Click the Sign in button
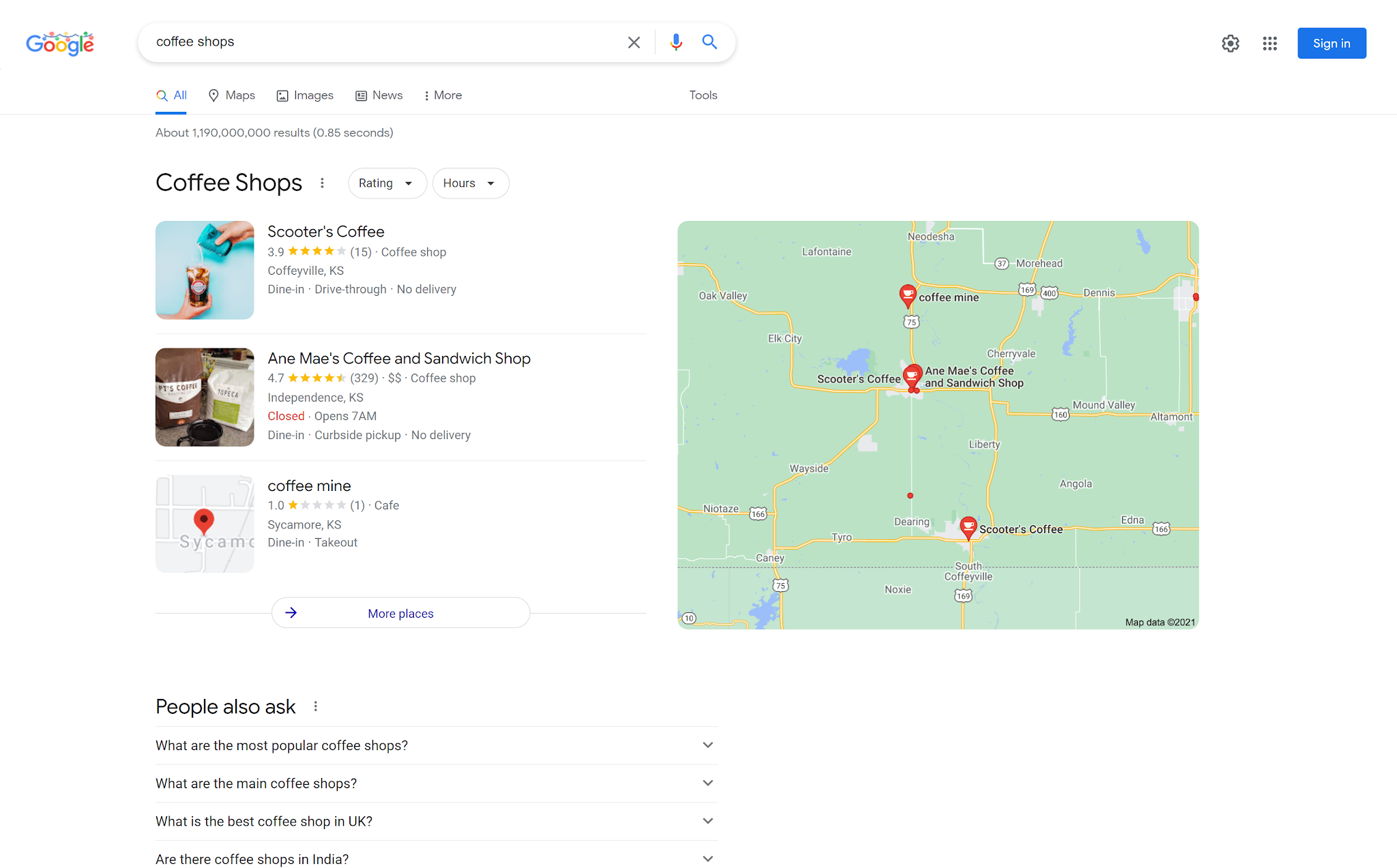 pyautogui.click(x=1331, y=44)
